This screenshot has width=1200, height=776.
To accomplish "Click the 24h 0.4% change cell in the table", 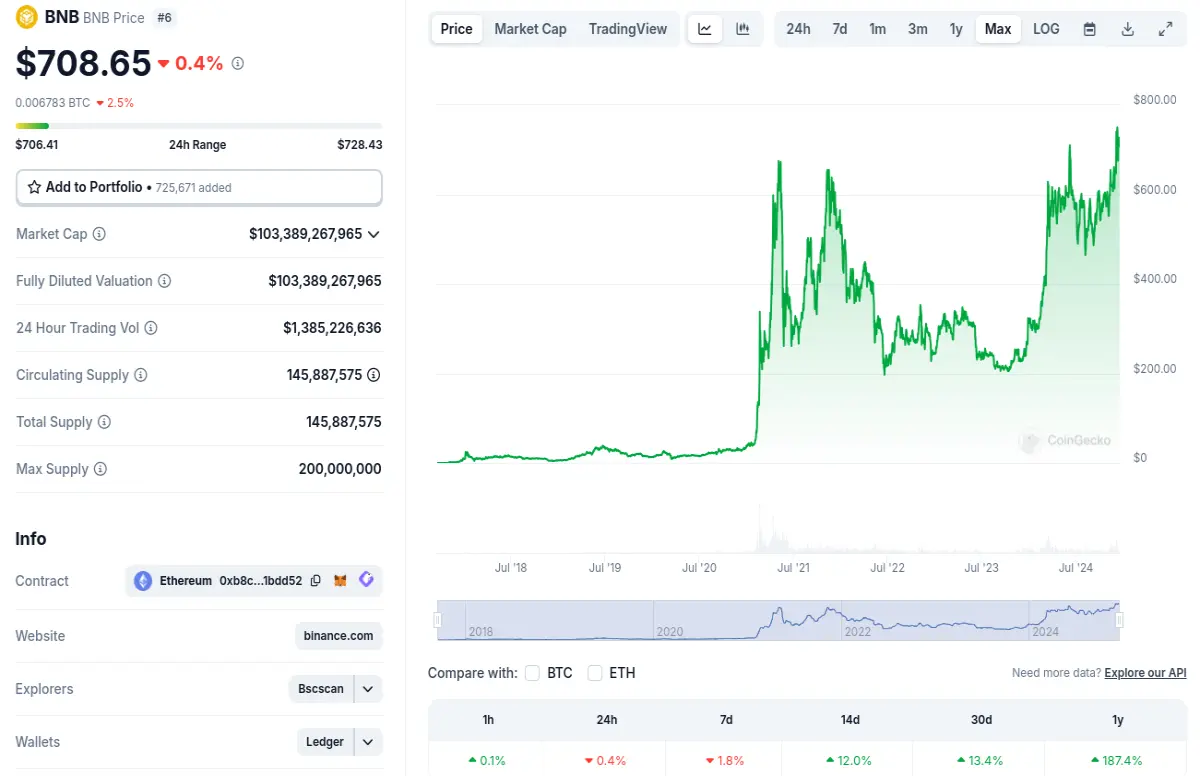I will click(607, 760).
